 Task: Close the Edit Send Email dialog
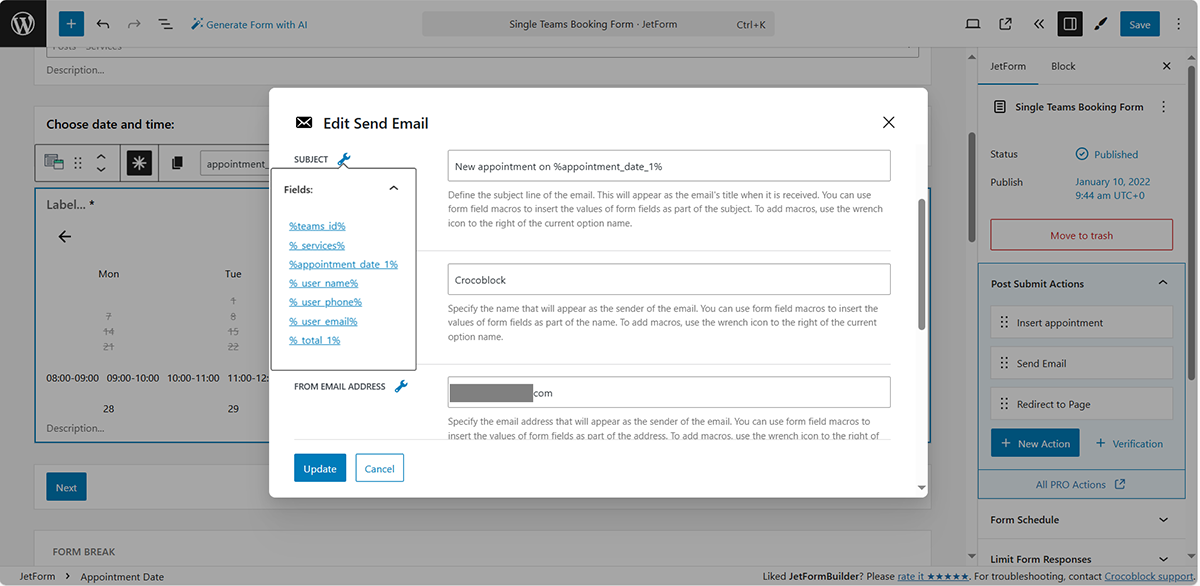[888, 122]
